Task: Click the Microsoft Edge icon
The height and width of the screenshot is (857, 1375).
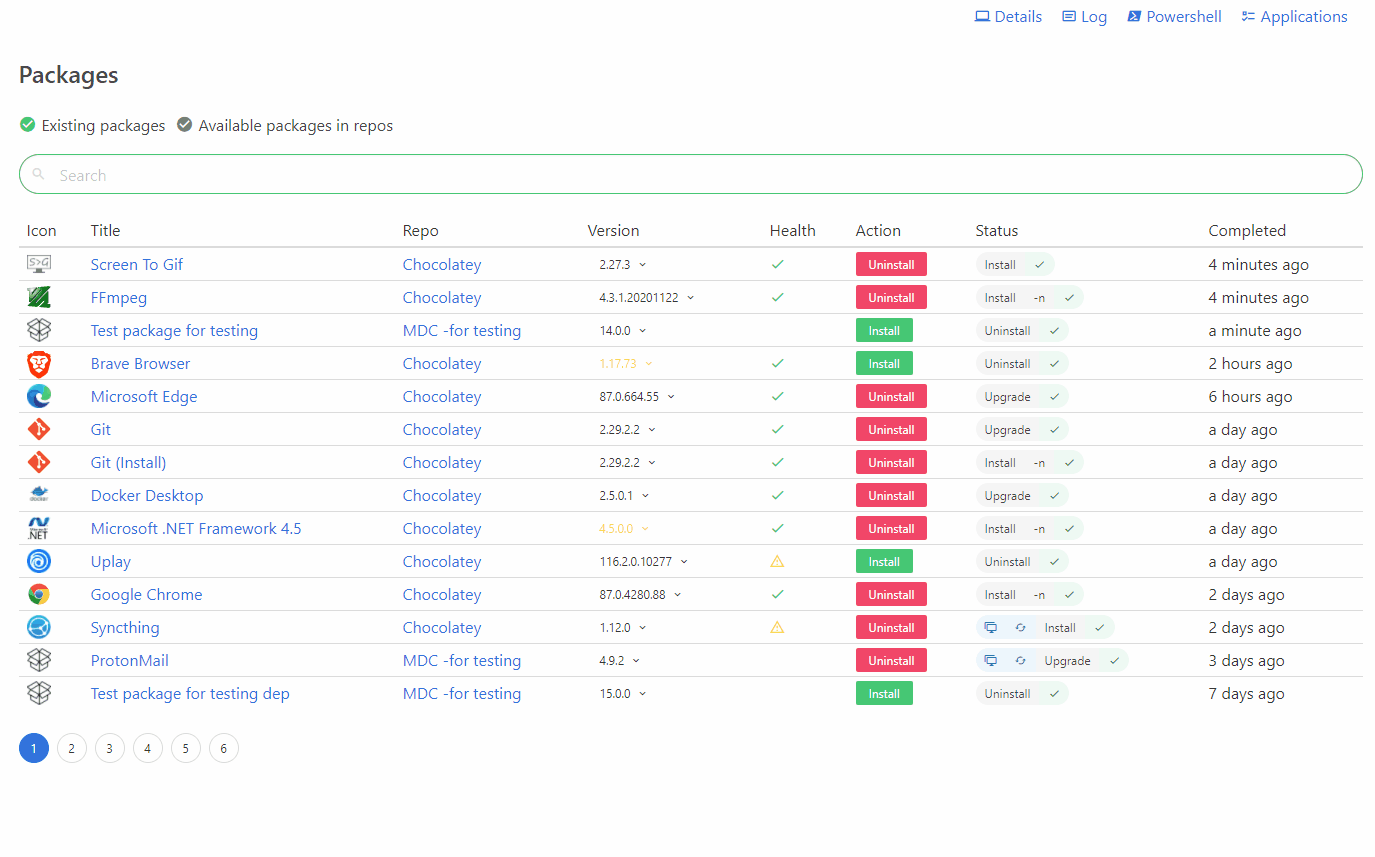Action: (x=39, y=396)
